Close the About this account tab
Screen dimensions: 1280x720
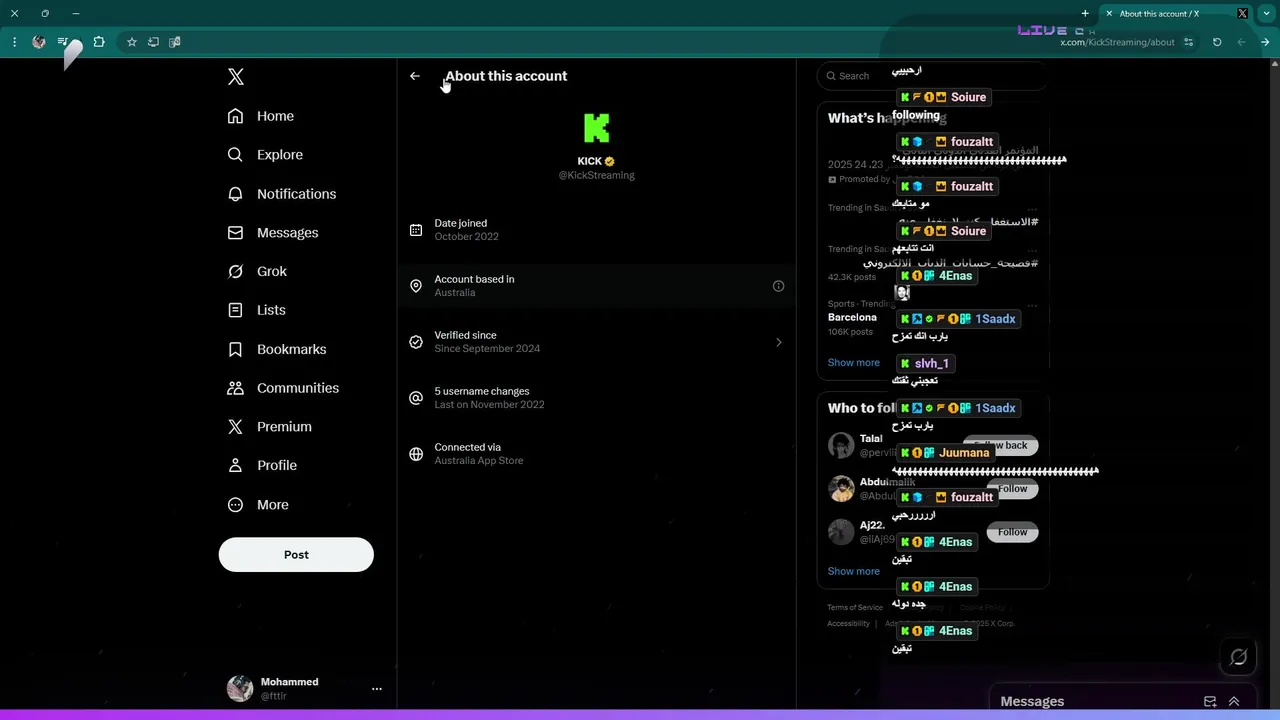1109,14
